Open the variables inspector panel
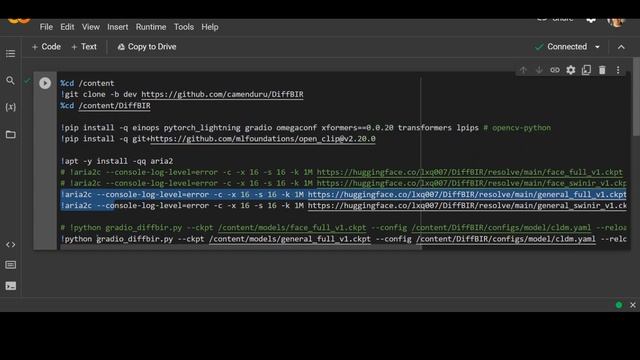The image size is (640, 360). pos(11,107)
